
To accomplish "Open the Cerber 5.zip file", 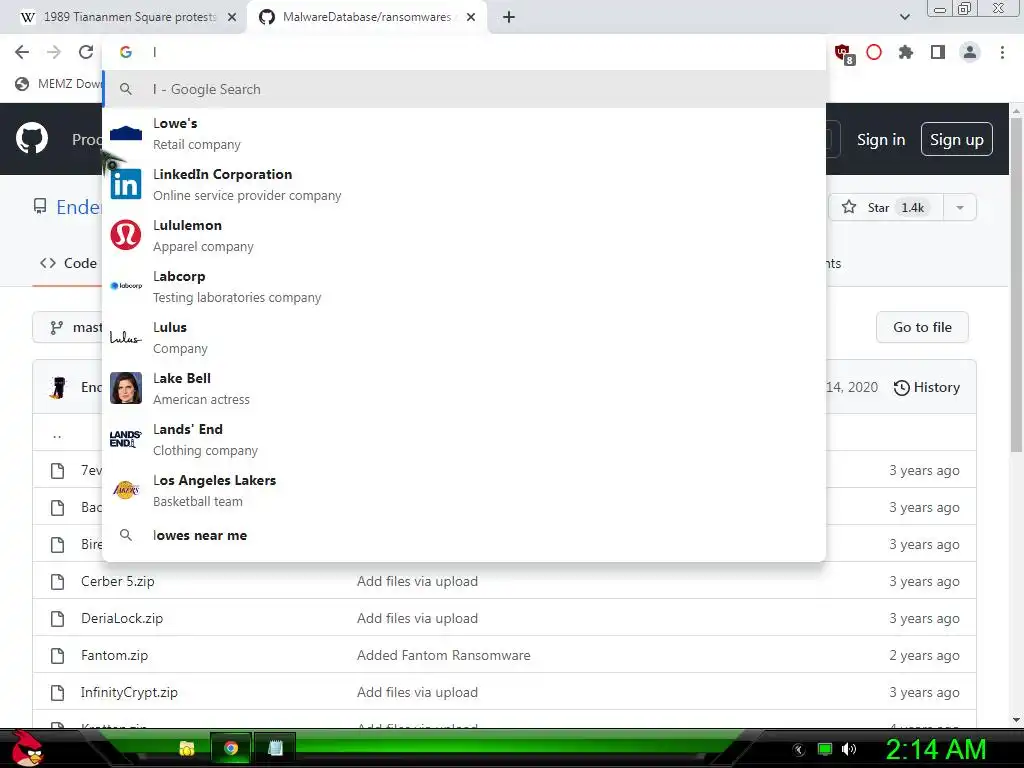I will (x=118, y=581).
